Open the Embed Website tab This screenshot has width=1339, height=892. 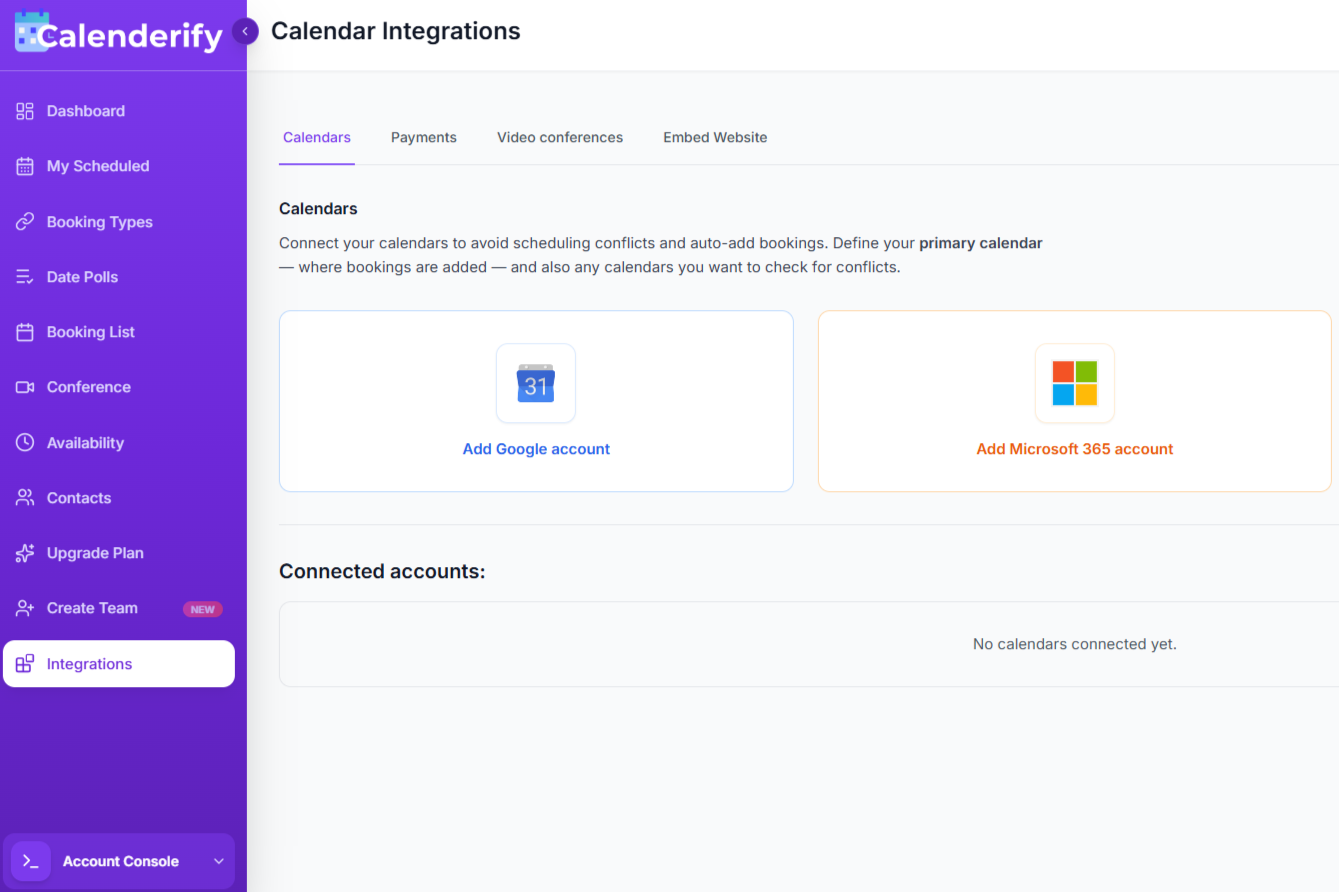tap(714, 137)
